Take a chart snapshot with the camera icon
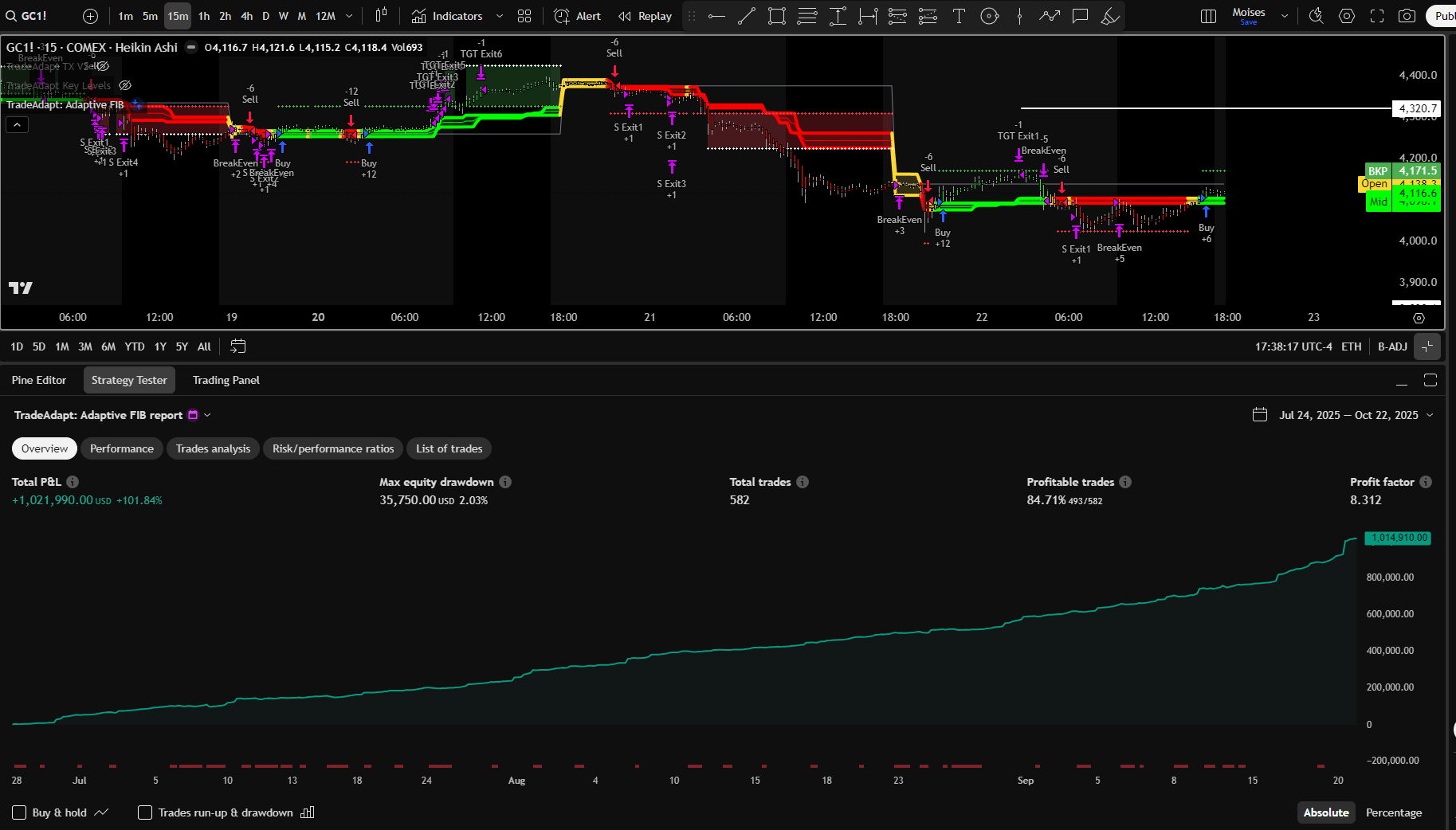Image resolution: width=1456 pixels, height=830 pixels. (x=1407, y=16)
